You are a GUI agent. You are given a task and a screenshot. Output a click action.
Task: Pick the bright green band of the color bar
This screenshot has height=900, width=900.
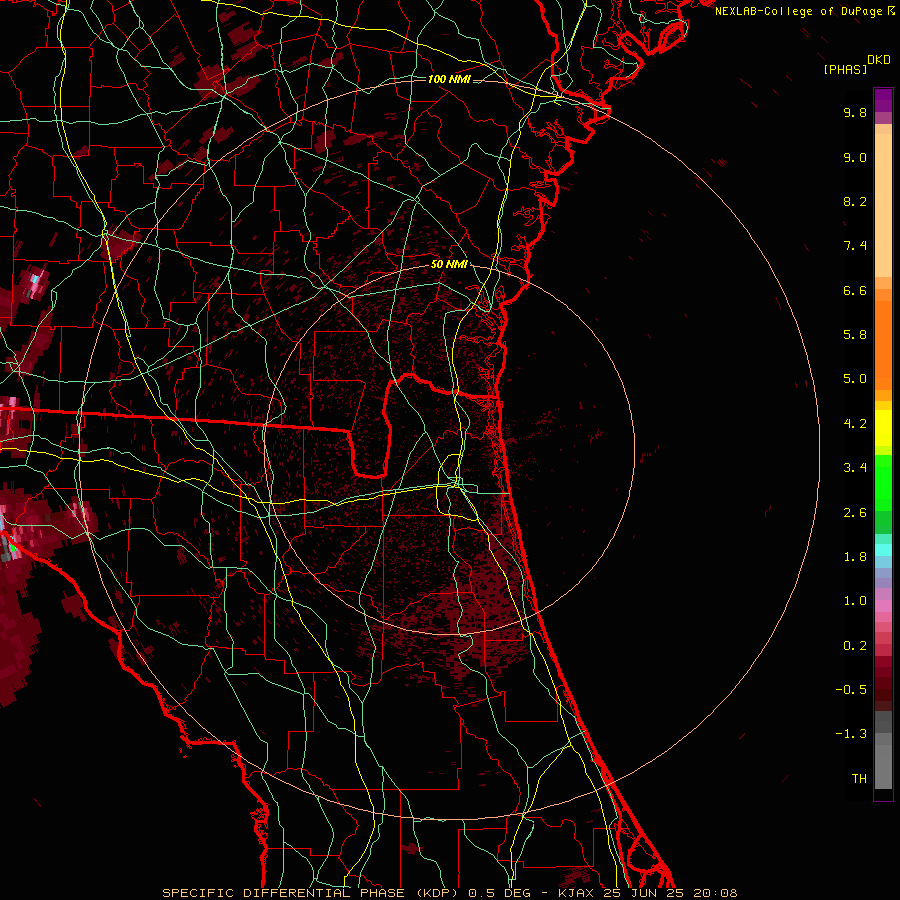point(883,483)
